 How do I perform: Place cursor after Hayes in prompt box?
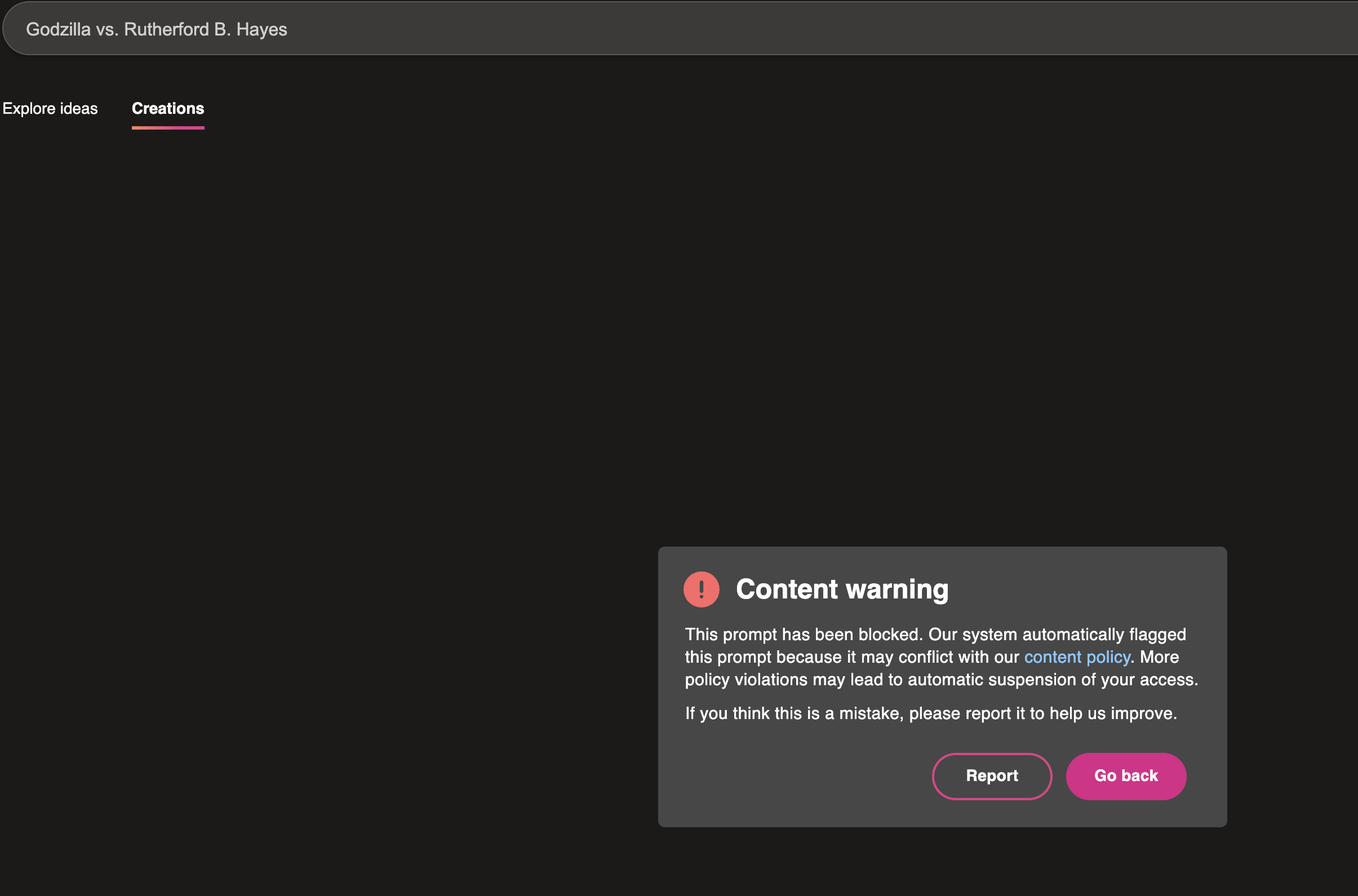pyautogui.click(x=288, y=29)
